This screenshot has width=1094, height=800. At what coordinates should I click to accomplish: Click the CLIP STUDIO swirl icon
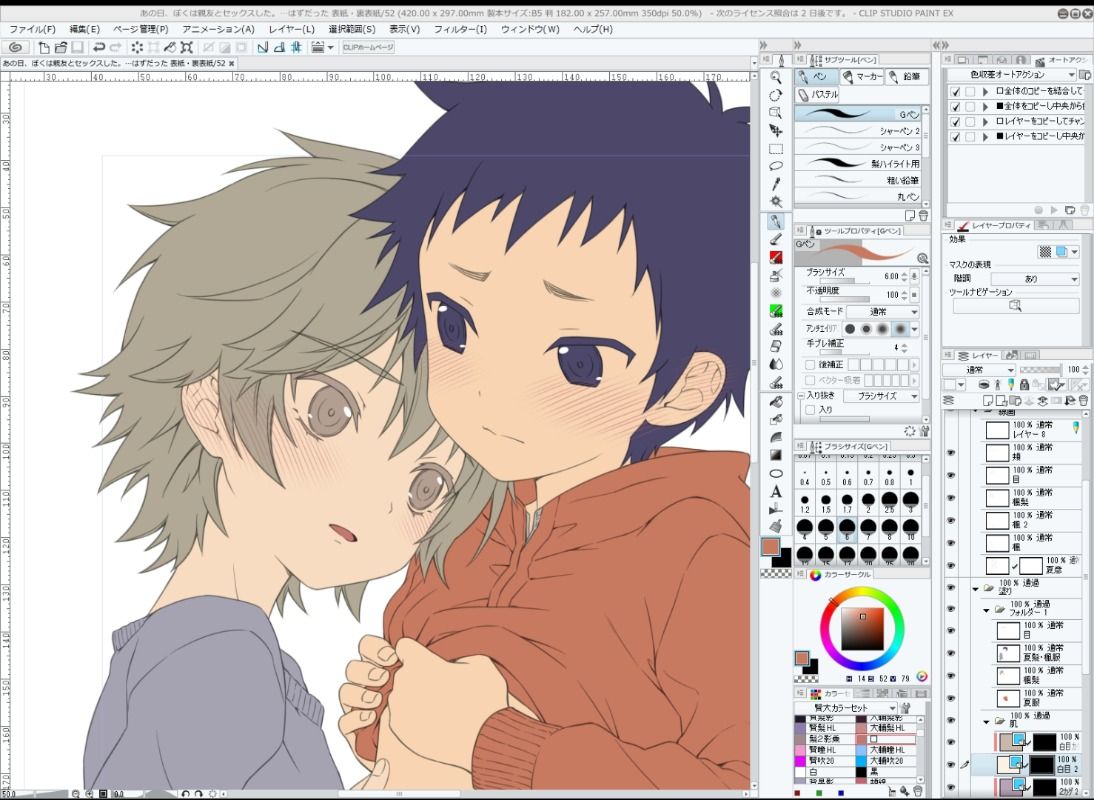(x=15, y=47)
